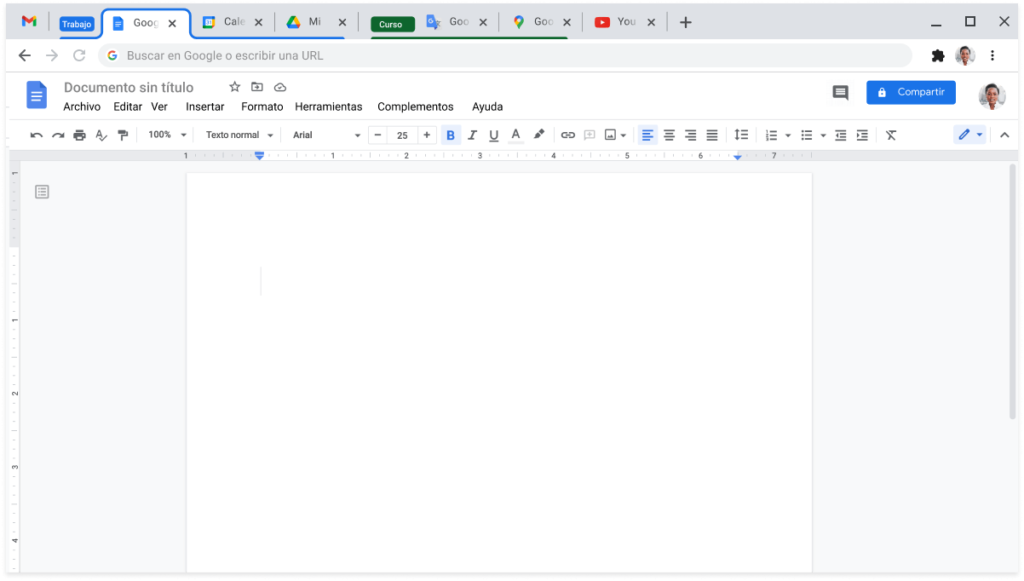The image size is (1024, 581).
Task: Insert an image
Action: (610, 134)
